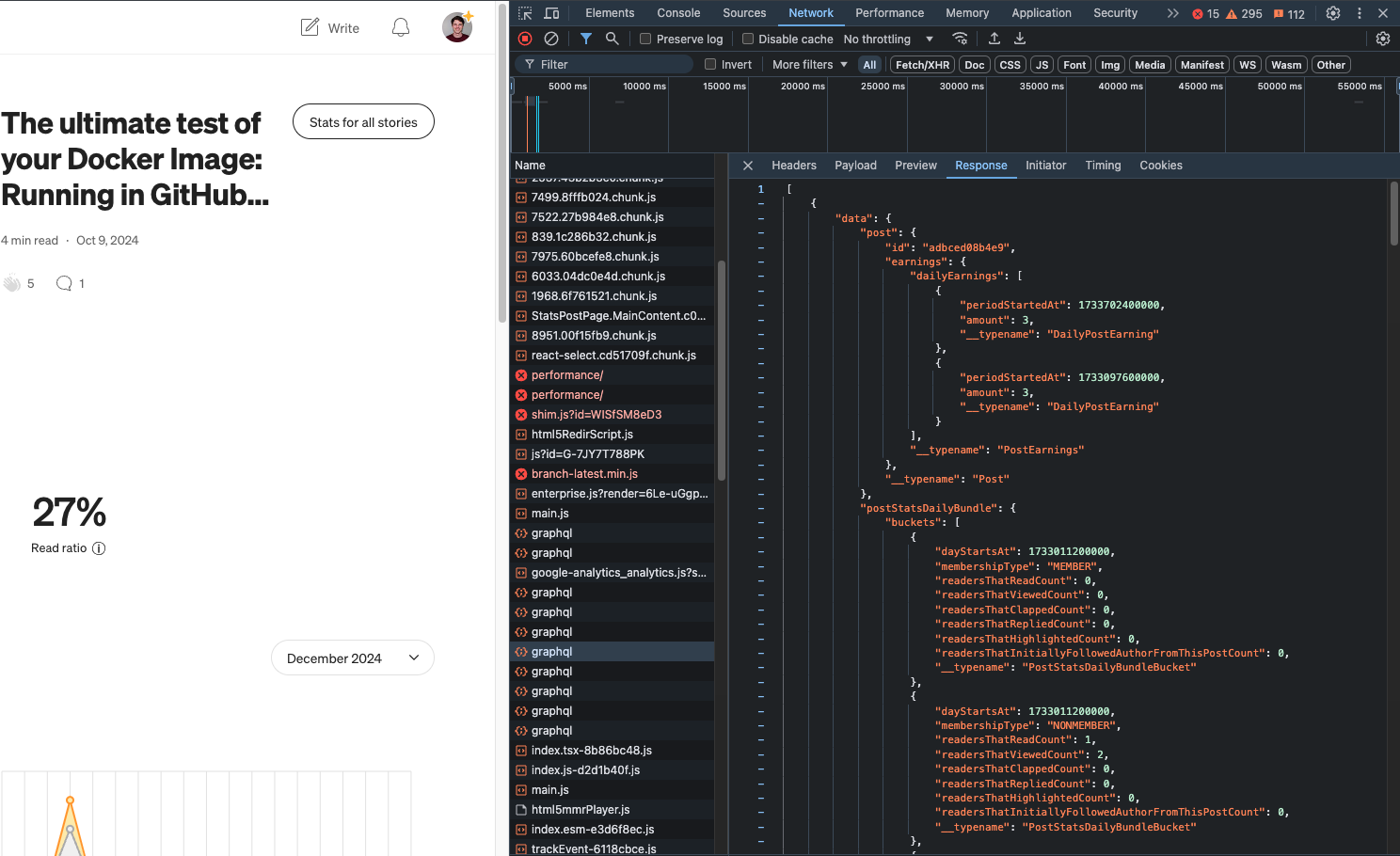Switch to the Headers tab of the request
1400x856 pixels.
coord(793,165)
